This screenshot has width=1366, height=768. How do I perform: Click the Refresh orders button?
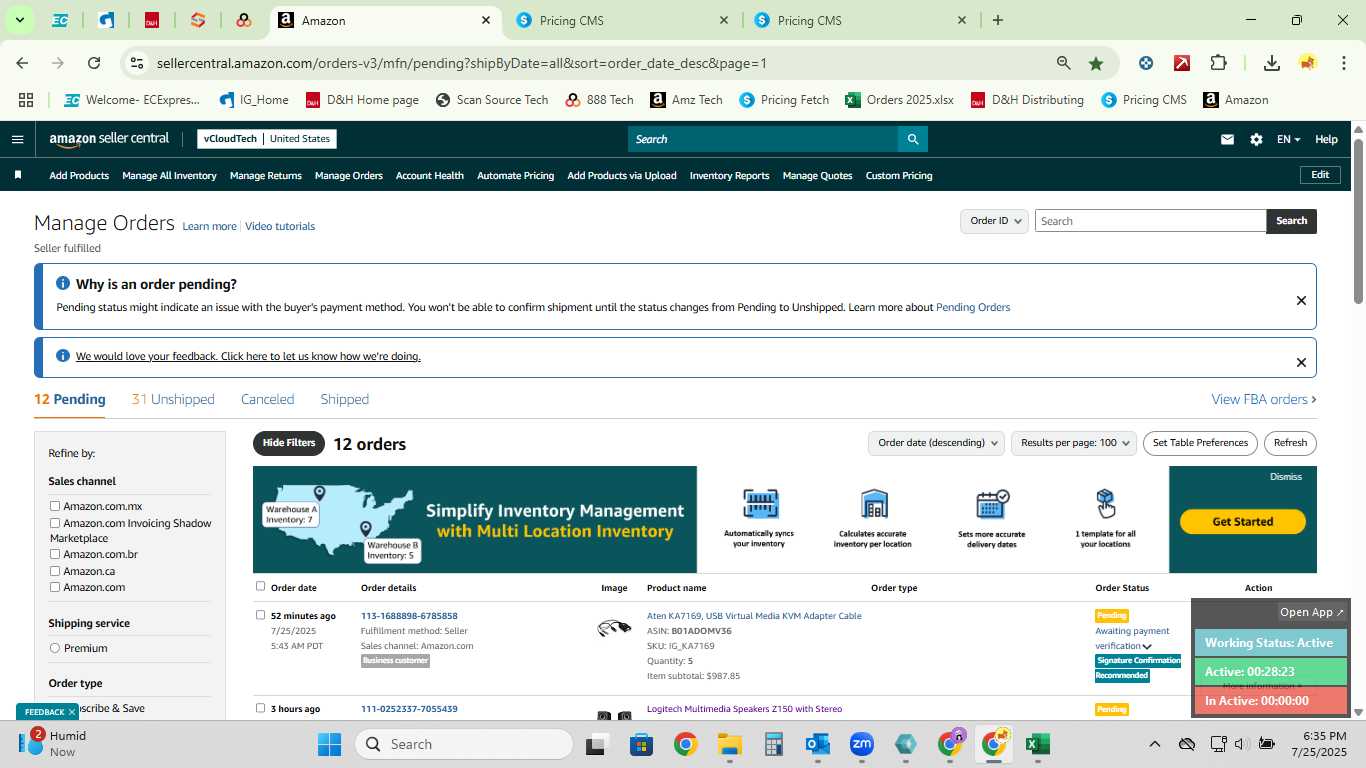pos(1290,443)
